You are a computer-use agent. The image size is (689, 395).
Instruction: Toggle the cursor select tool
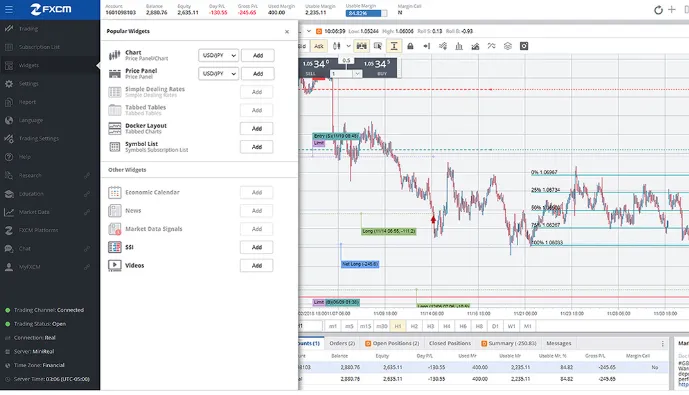[377, 46]
